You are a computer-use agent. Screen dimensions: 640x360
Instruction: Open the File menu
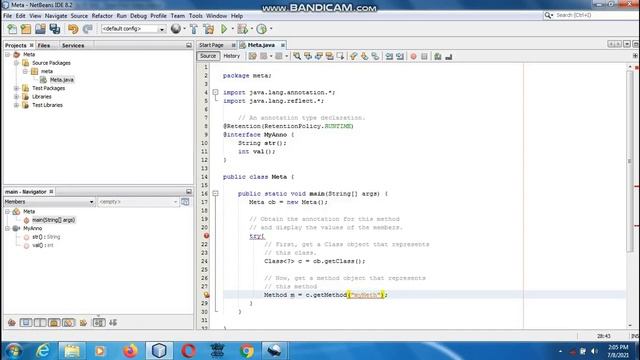(x=8, y=16)
